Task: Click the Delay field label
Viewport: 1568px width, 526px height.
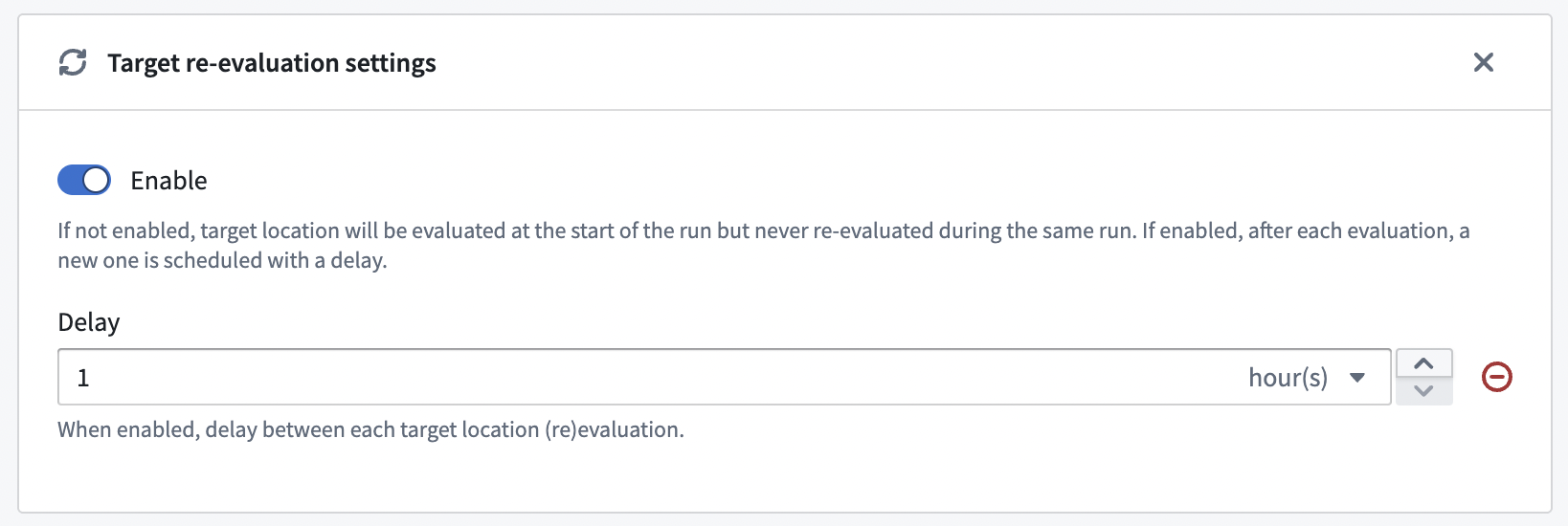Action: 89,322
